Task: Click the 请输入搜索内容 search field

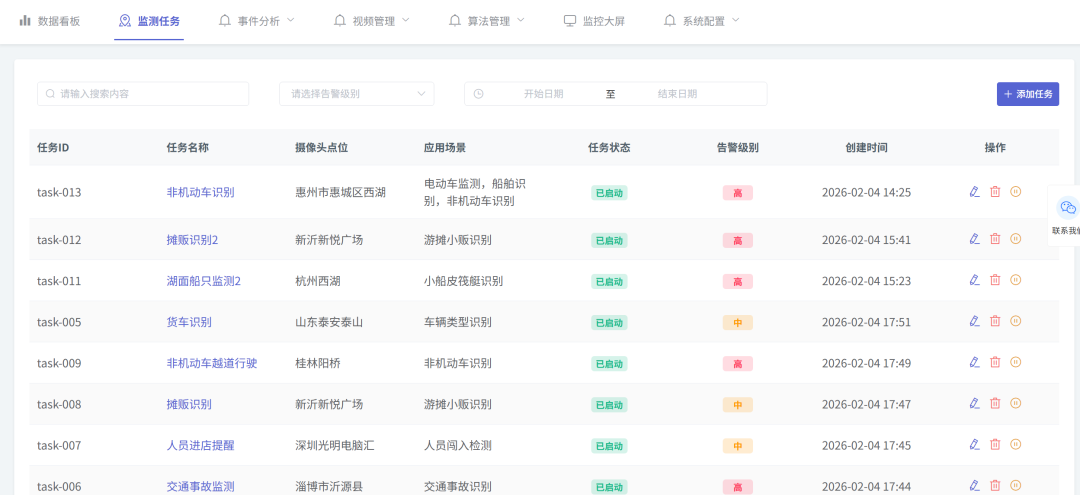Action: [x=143, y=94]
